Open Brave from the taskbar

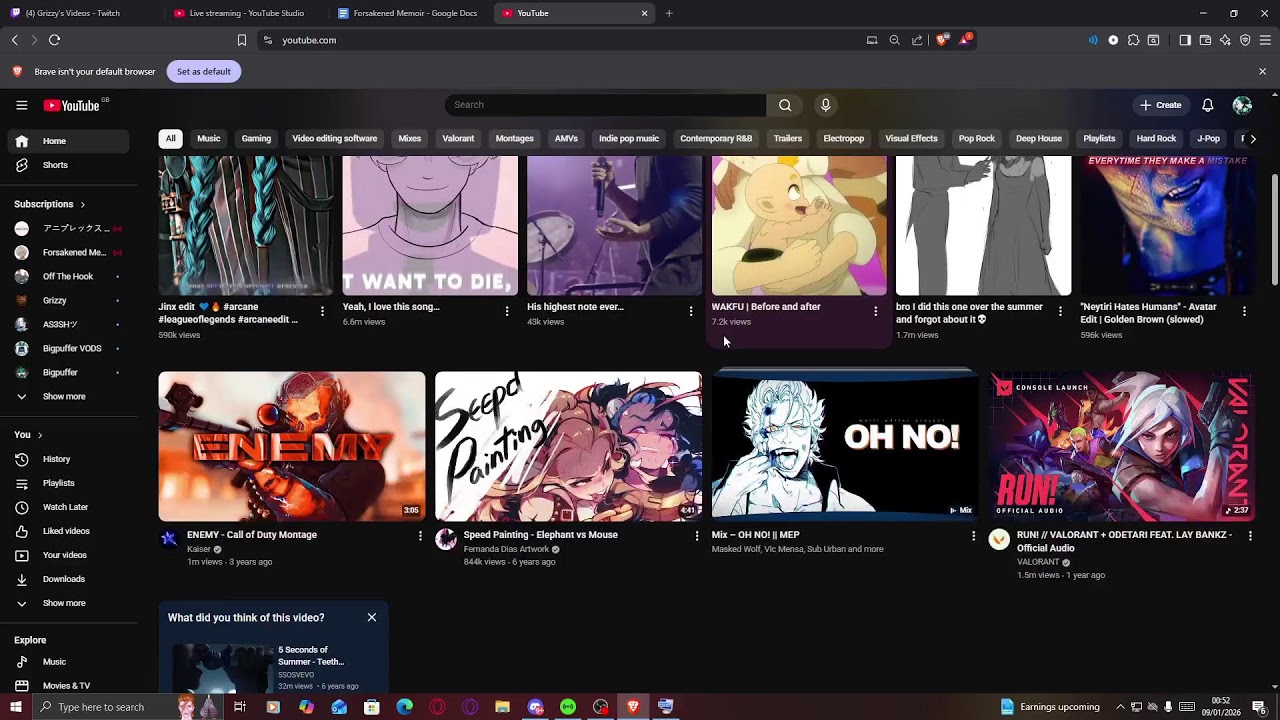(x=633, y=707)
